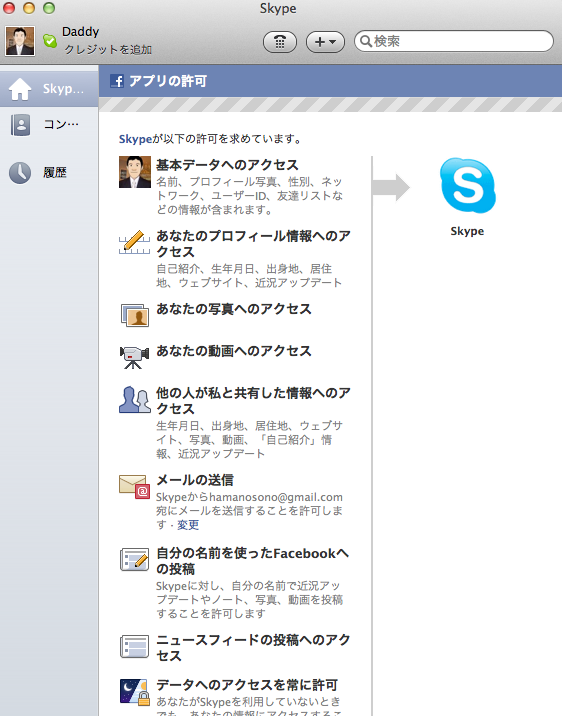
Task: Click the yellow minimize window button
Action: (29, 8)
